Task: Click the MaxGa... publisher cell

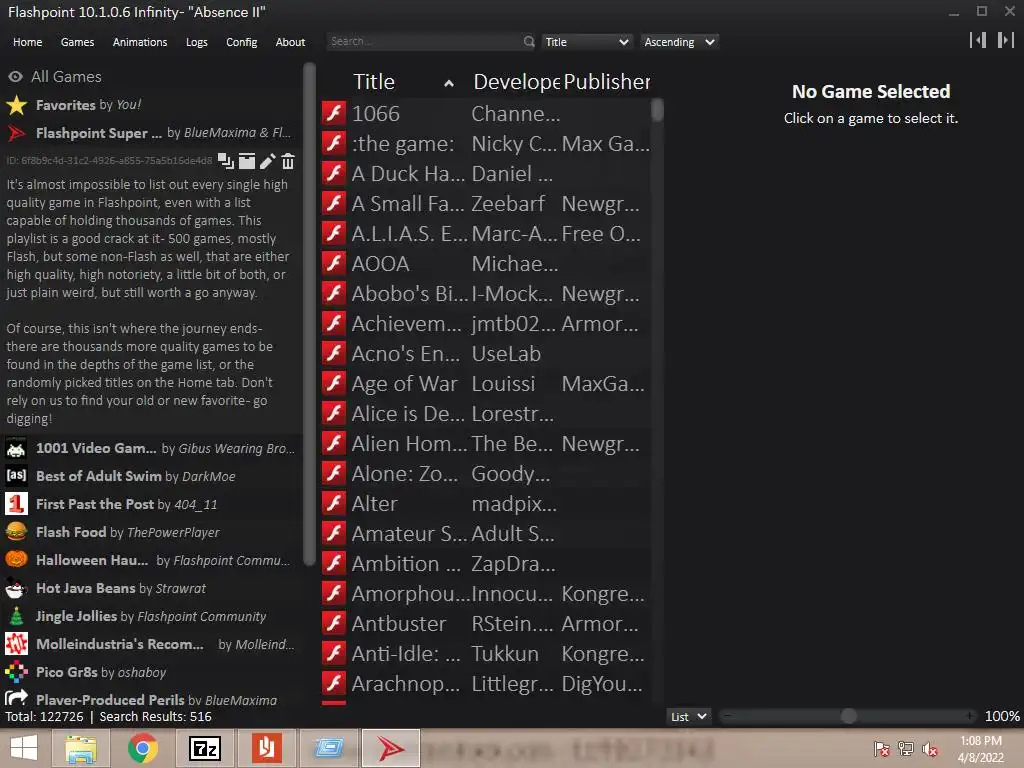Action: click(x=603, y=384)
